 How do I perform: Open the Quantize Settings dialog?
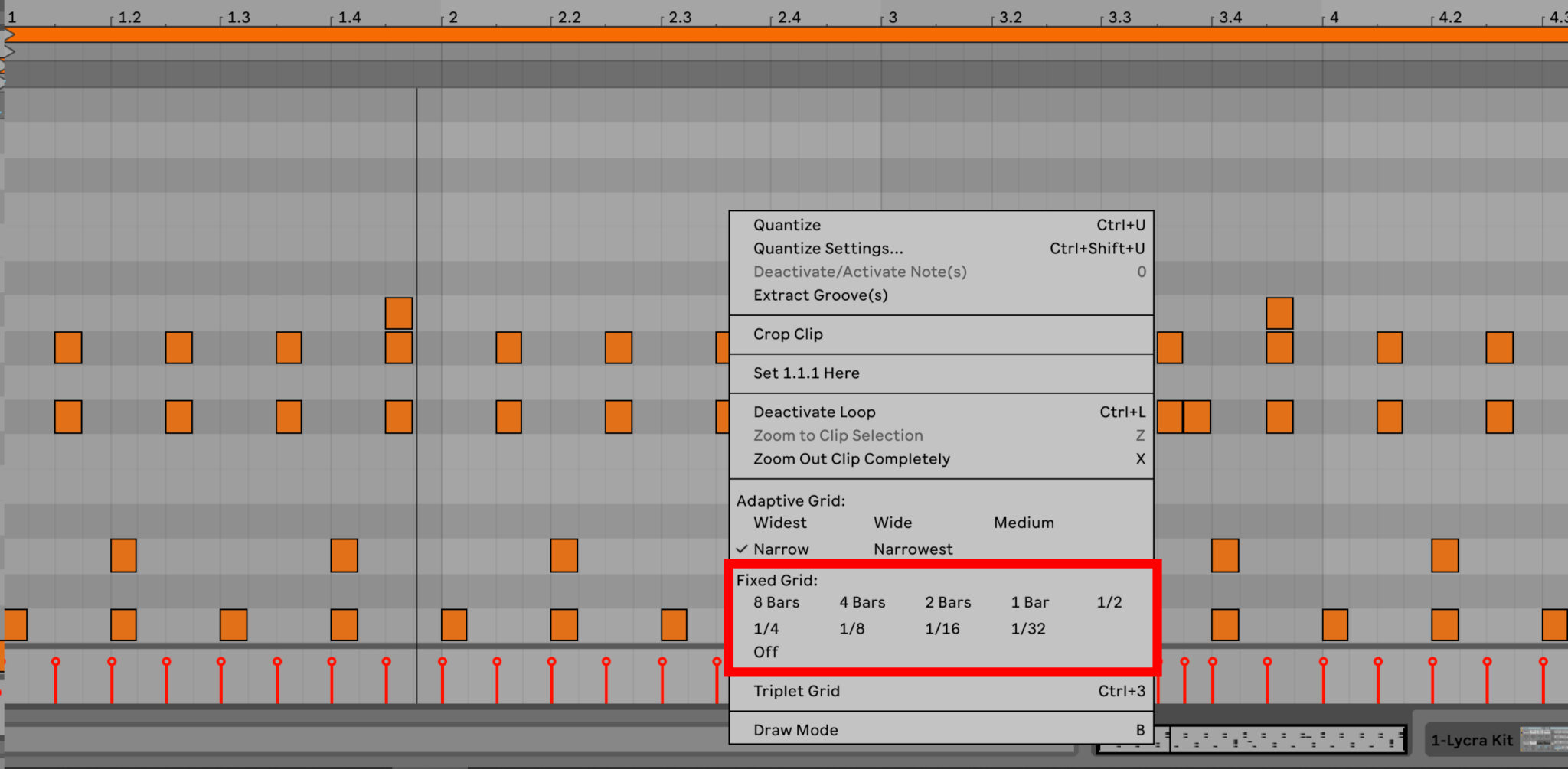(x=828, y=248)
